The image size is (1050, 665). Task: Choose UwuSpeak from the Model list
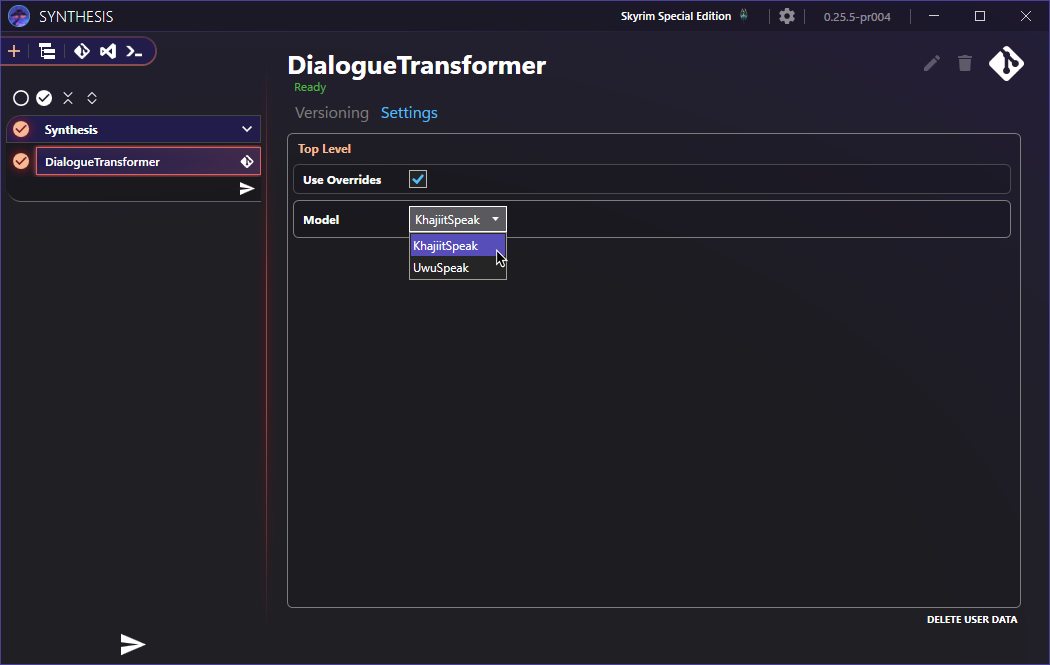(457, 268)
